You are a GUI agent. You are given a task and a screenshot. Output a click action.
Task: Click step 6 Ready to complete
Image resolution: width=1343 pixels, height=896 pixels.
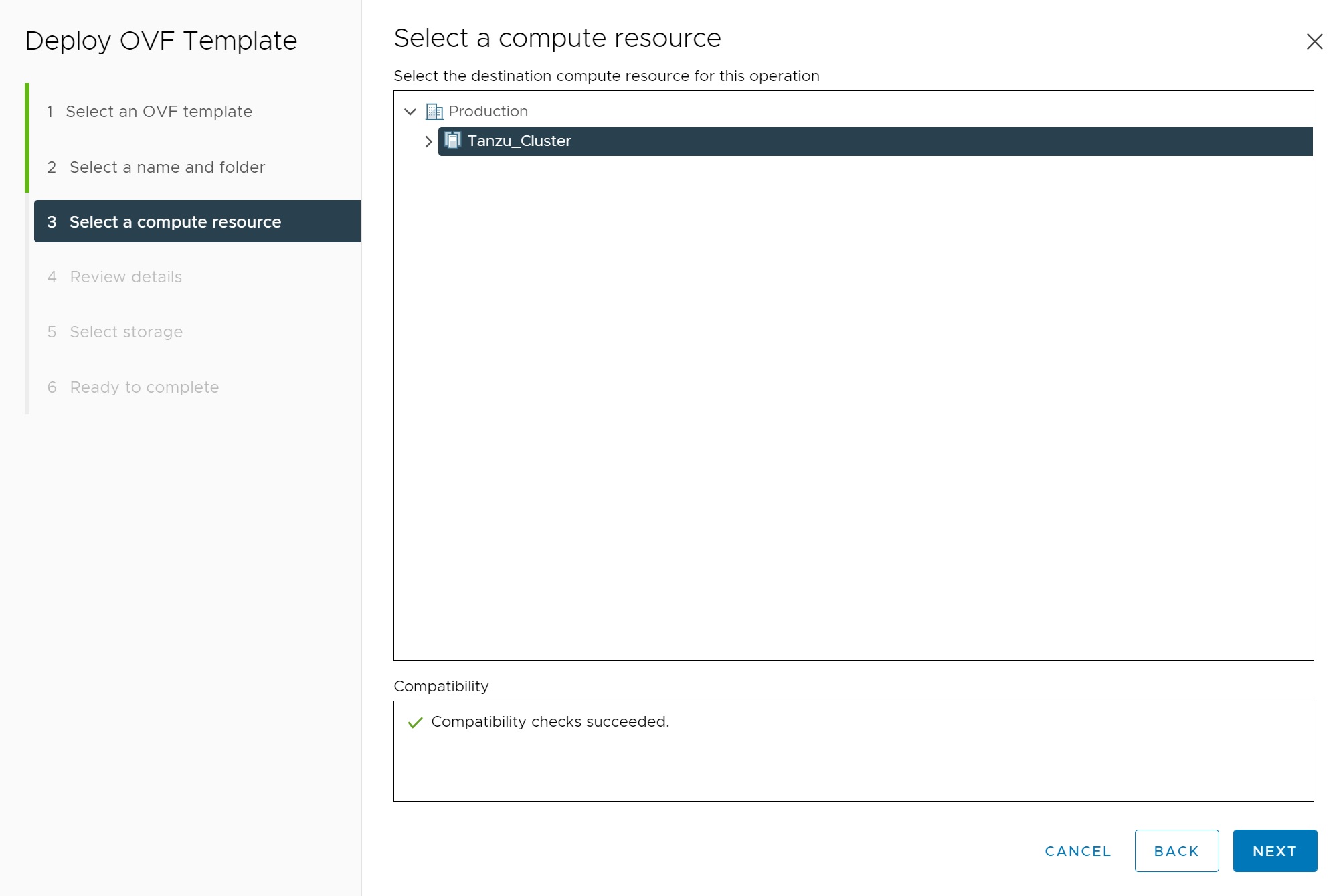(145, 387)
